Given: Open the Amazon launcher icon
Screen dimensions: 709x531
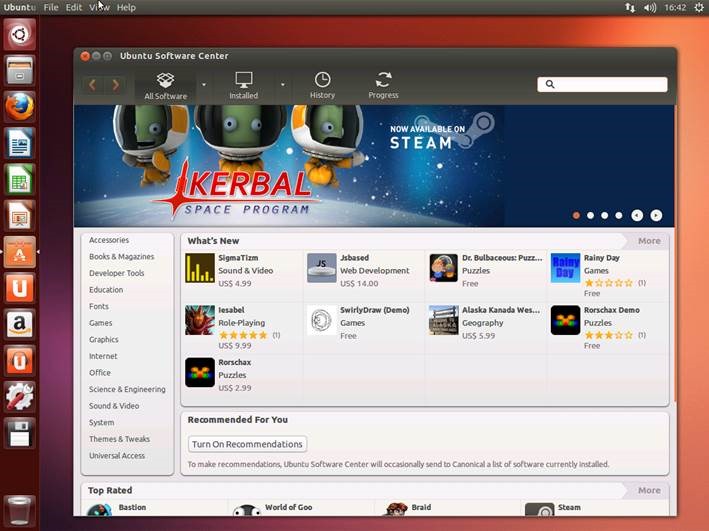Looking at the screenshot, I should click(19, 324).
